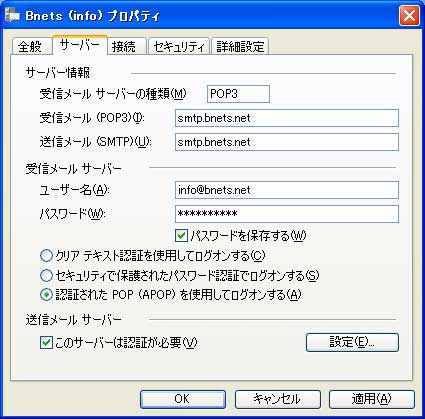Click the キャンセル button
The image size is (425, 419).
click(x=277, y=399)
